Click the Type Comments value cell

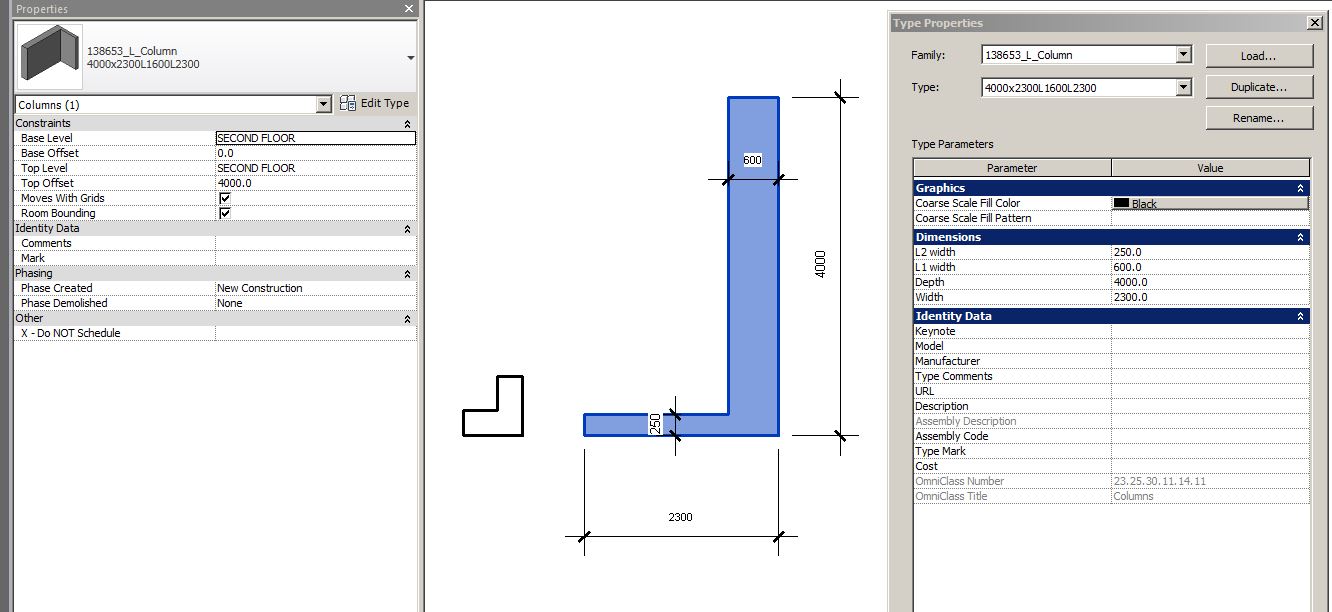(1210, 376)
